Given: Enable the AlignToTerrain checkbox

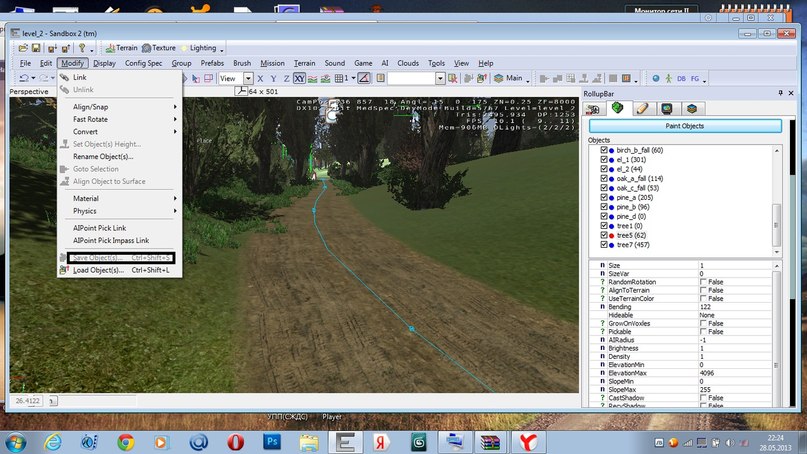Looking at the screenshot, I should tap(703, 290).
